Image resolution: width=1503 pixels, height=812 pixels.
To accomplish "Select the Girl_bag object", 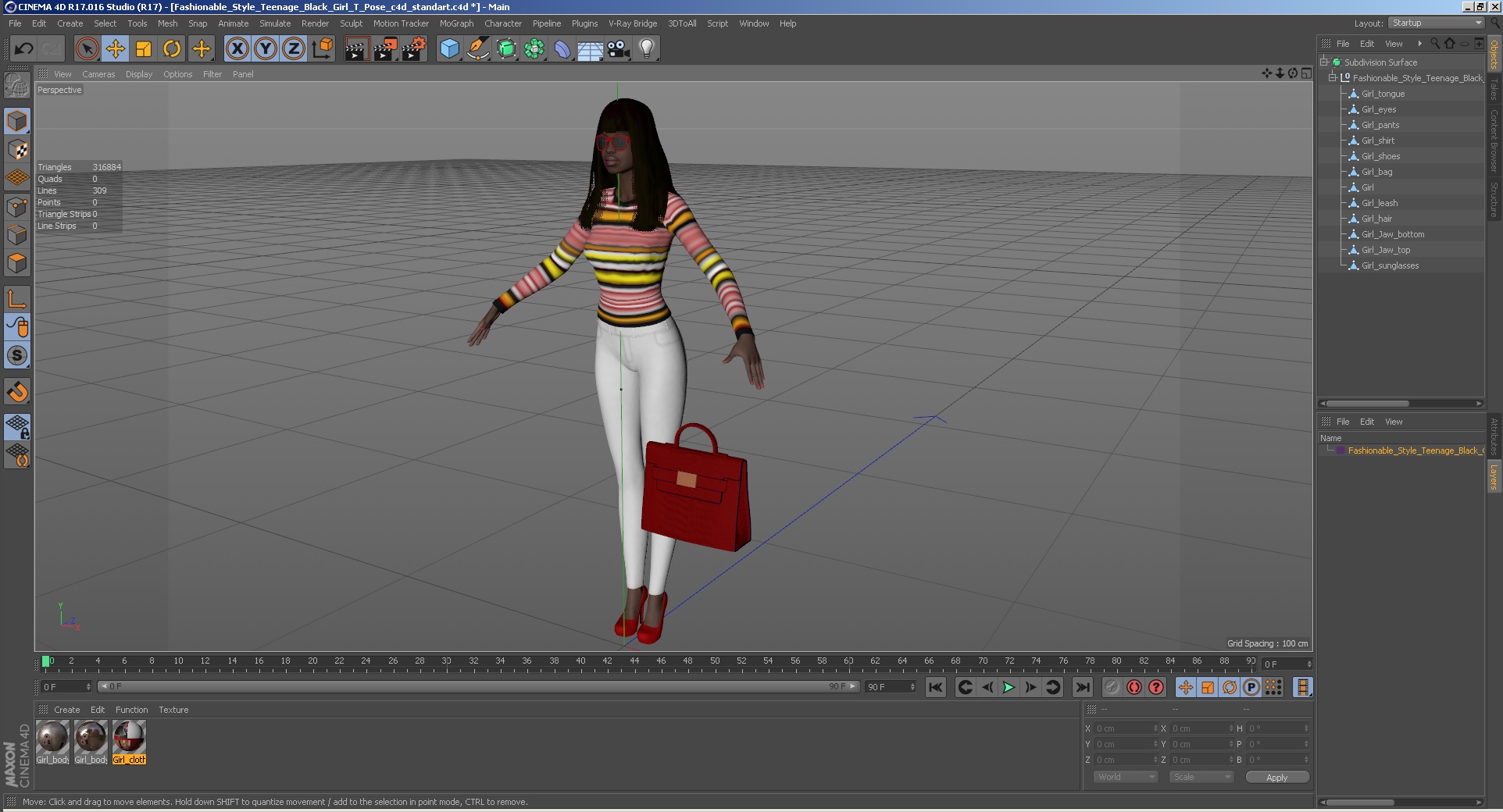I will (x=1376, y=172).
